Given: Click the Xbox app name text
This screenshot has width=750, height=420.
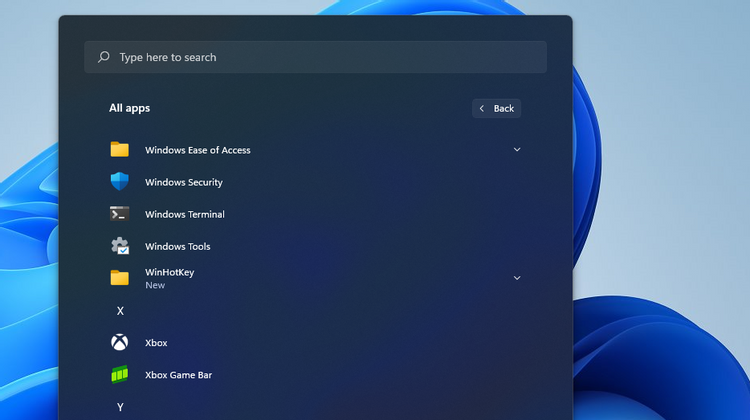Looking at the screenshot, I should [156, 343].
